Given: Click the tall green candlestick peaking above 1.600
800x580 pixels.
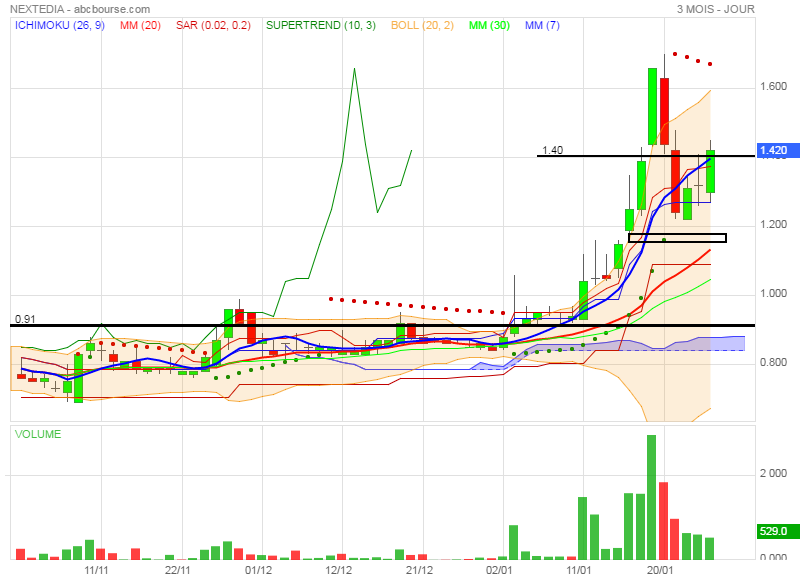Looking at the screenshot, I should click(652, 106).
